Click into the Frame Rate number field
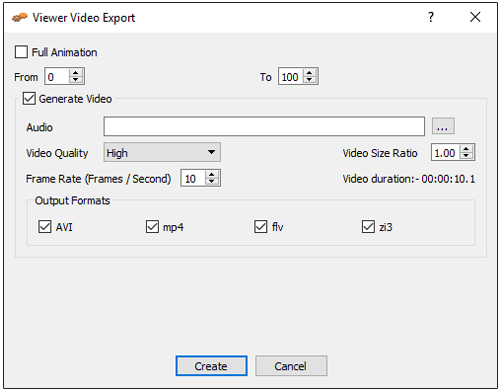Viewport: 502px width, 390px height. tap(193, 178)
